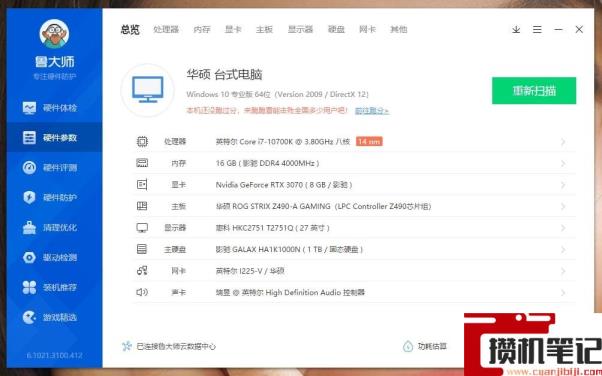602x376 pixels.
Task: Open the hamburger menu icon
Action: [x=537, y=30]
